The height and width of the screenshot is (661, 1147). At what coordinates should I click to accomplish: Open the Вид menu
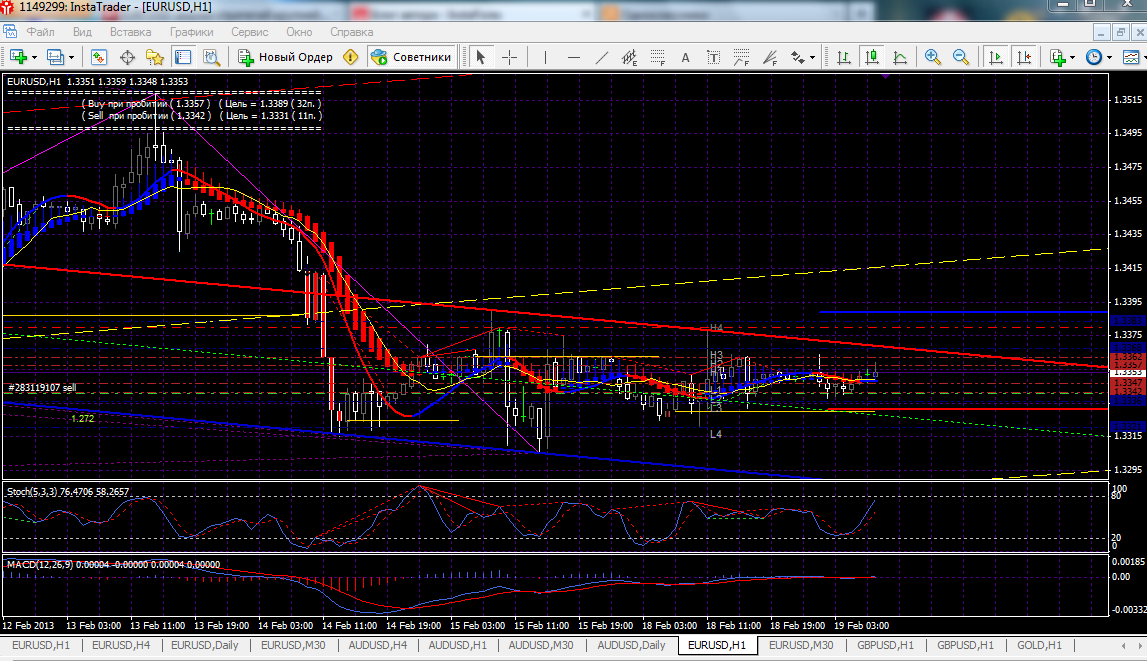point(82,32)
